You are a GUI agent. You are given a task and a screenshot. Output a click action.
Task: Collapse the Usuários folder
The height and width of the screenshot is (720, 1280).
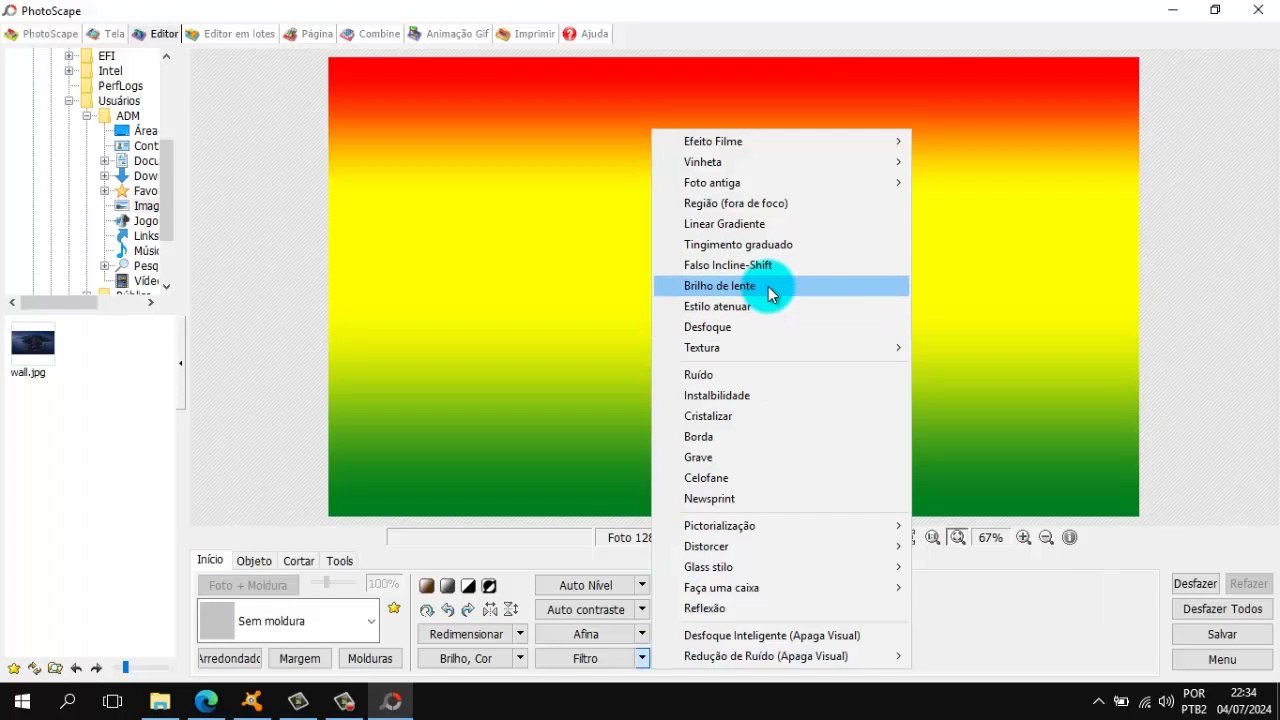pyautogui.click(x=69, y=101)
